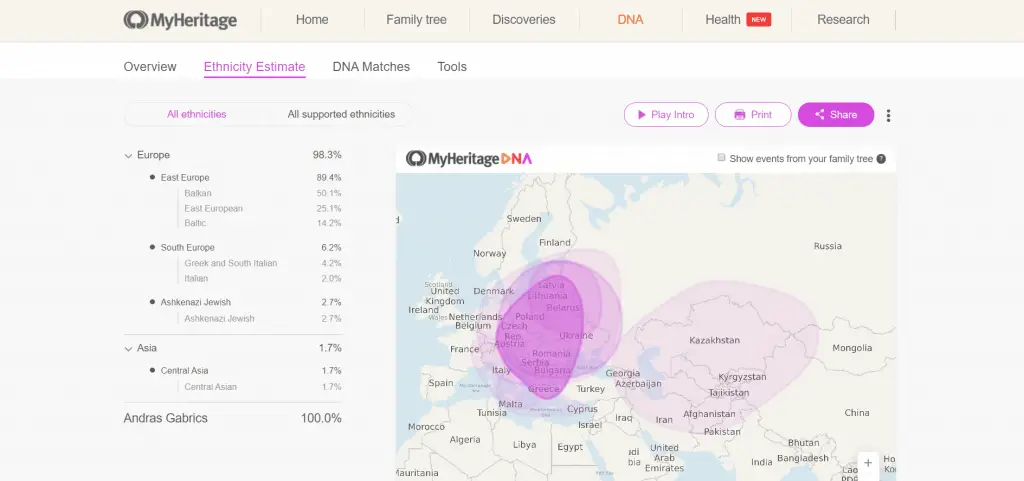Click Russia label on the map
This screenshot has height=481, width=1024.
(x=827, y=246)
